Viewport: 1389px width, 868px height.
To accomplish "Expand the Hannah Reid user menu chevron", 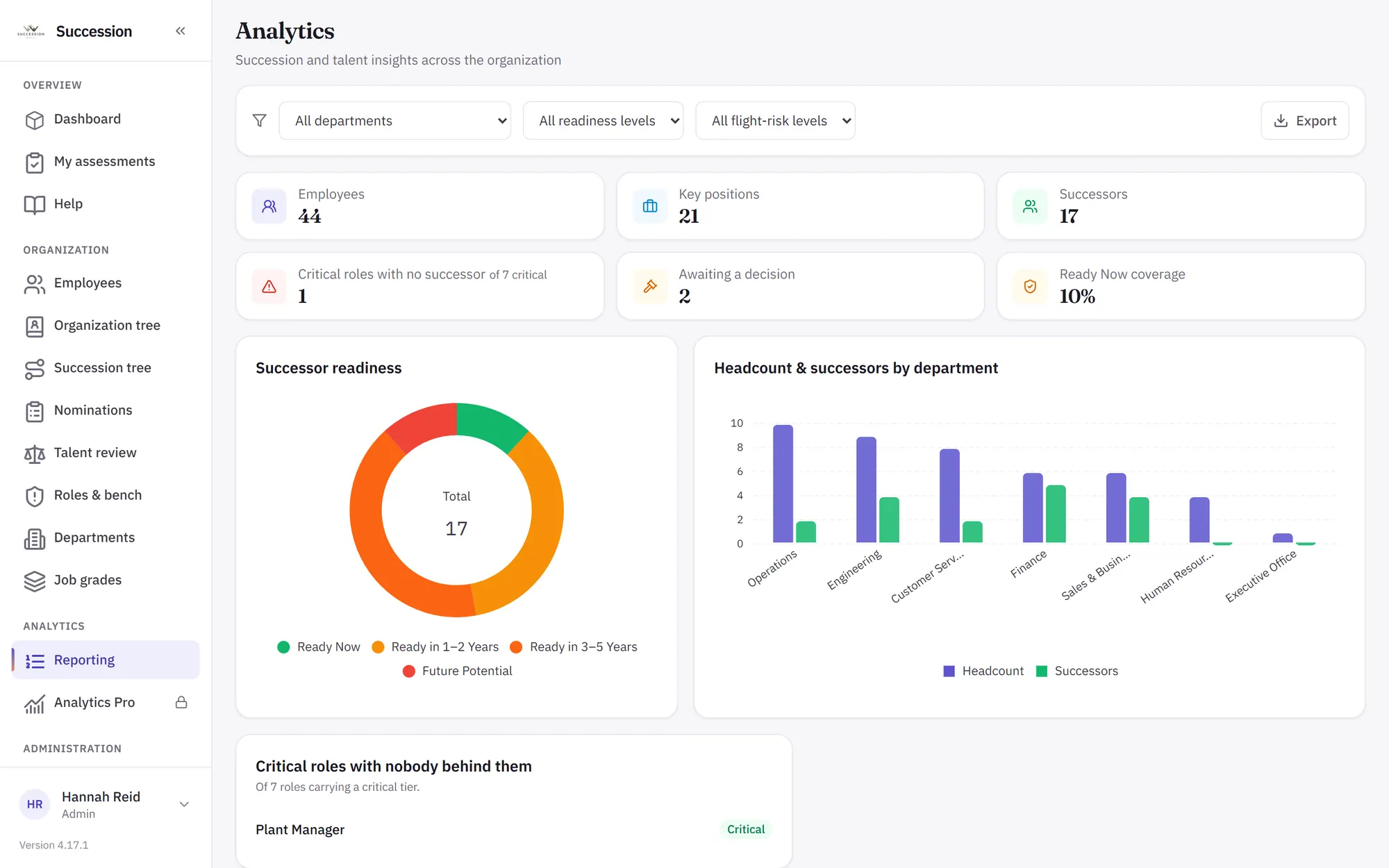I will 184,804.
